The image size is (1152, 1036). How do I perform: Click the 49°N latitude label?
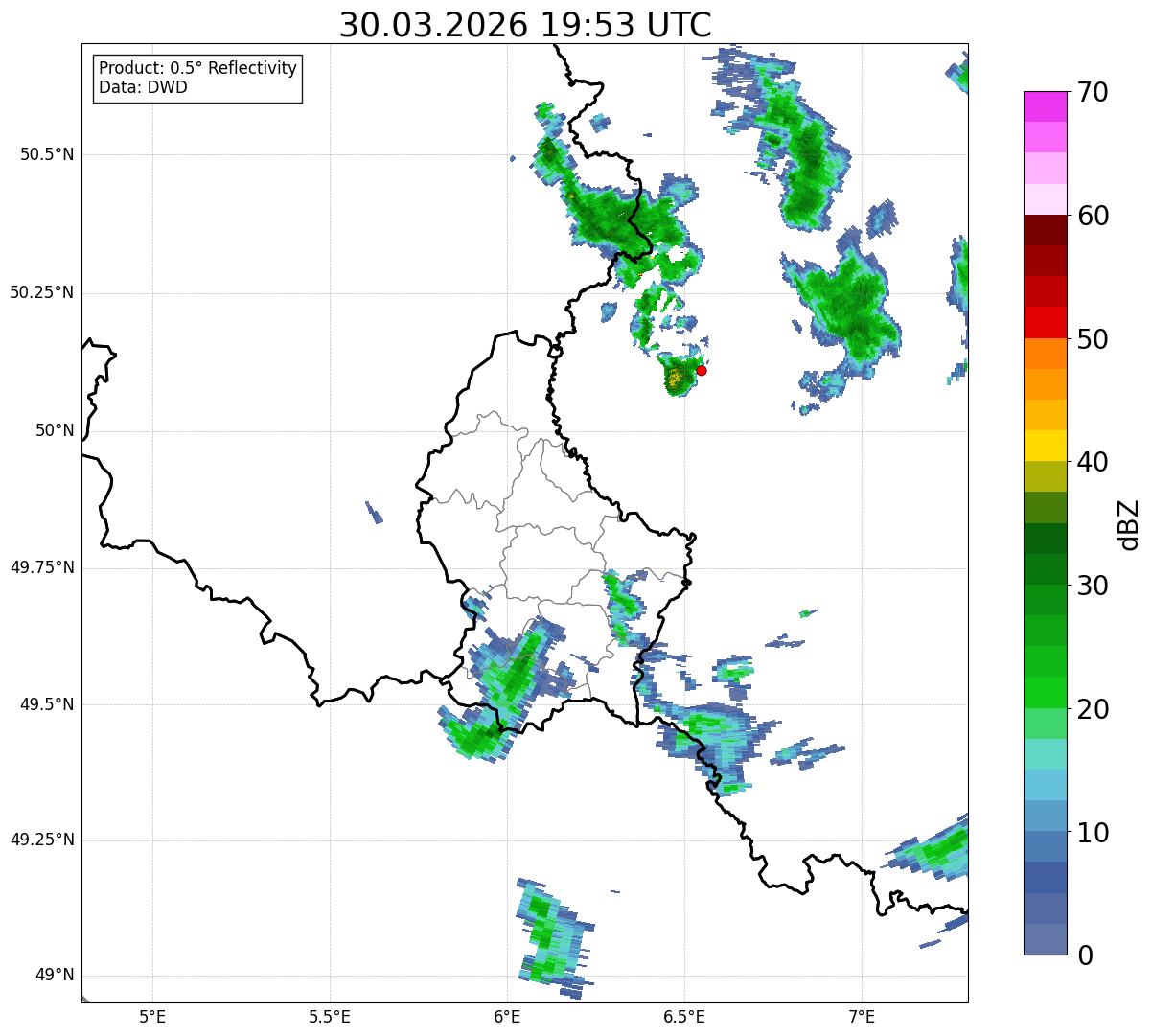pyautogui.click(x=55, y=975)
